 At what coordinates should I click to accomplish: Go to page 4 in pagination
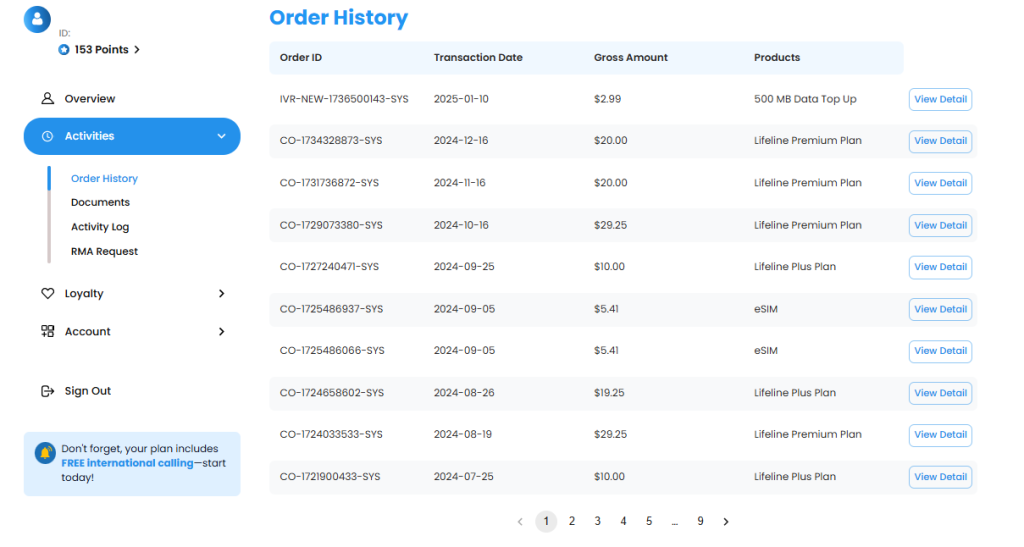click(x=623, y=522)
